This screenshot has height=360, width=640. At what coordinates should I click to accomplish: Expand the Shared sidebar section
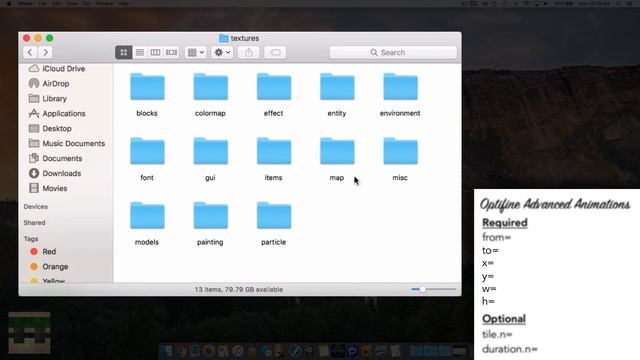tap(34, 223)
